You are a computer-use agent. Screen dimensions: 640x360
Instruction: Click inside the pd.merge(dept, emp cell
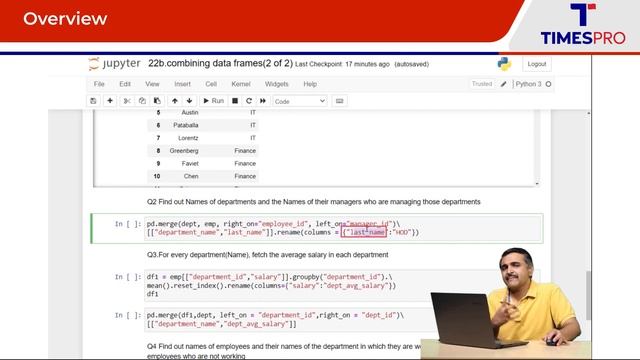point(343,228)
